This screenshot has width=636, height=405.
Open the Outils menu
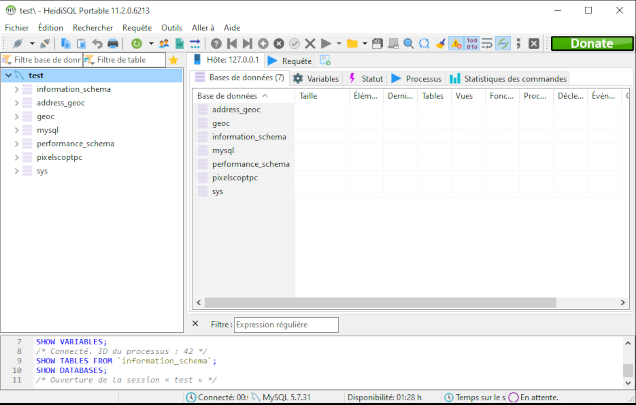point(172,28)
